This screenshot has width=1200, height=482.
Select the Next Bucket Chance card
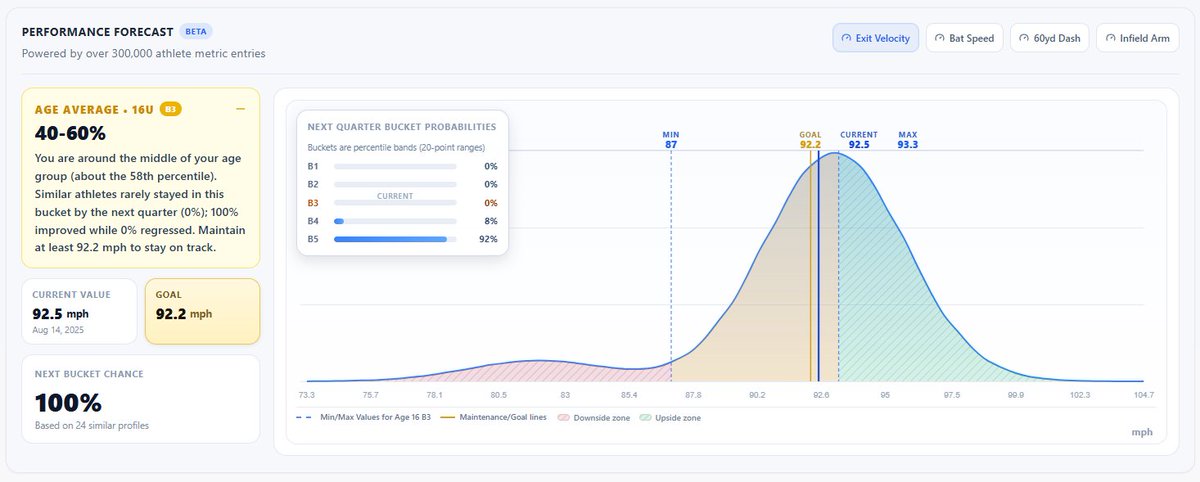141,398
